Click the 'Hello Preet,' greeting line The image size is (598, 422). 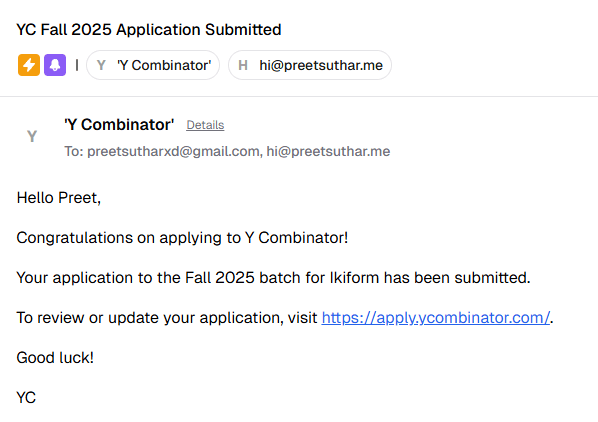coord(59,198)
